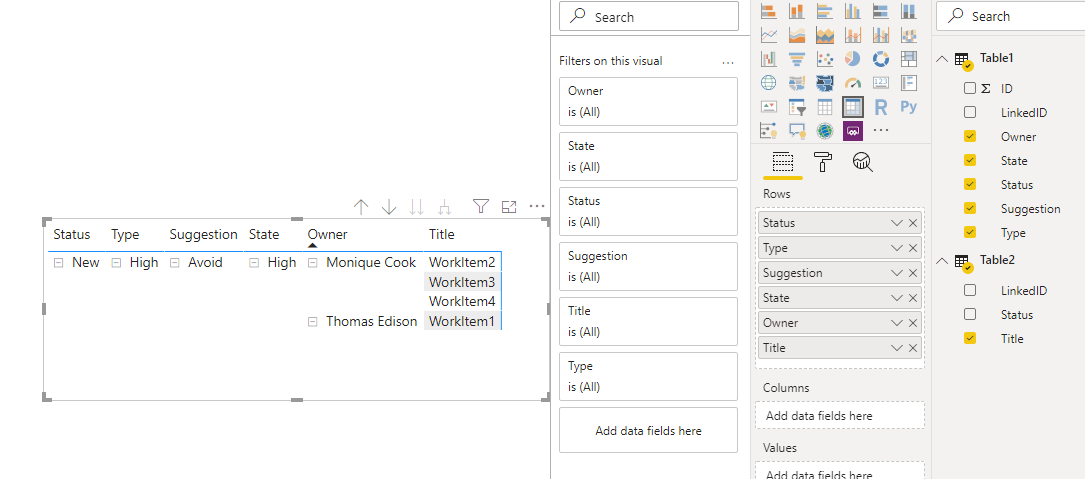Open dropdown for Owner in Rows well
The height and width of the screenshot is (479, 1085).
click(897, 323)
